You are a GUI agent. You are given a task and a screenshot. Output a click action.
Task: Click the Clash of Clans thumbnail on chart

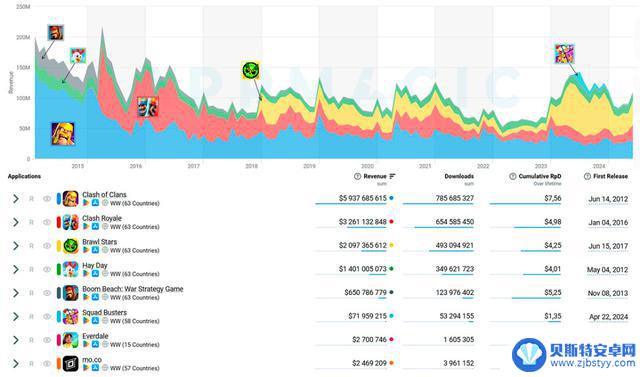coord(63,133)
